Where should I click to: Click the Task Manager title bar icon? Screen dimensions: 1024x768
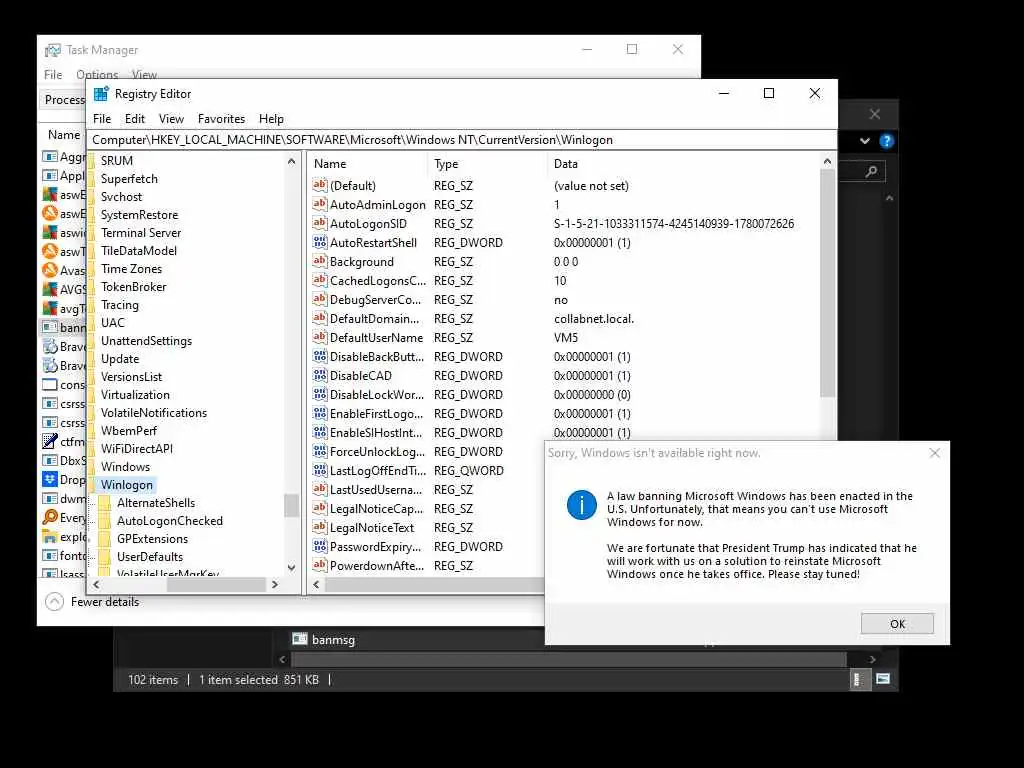click(x=52, y=50)
